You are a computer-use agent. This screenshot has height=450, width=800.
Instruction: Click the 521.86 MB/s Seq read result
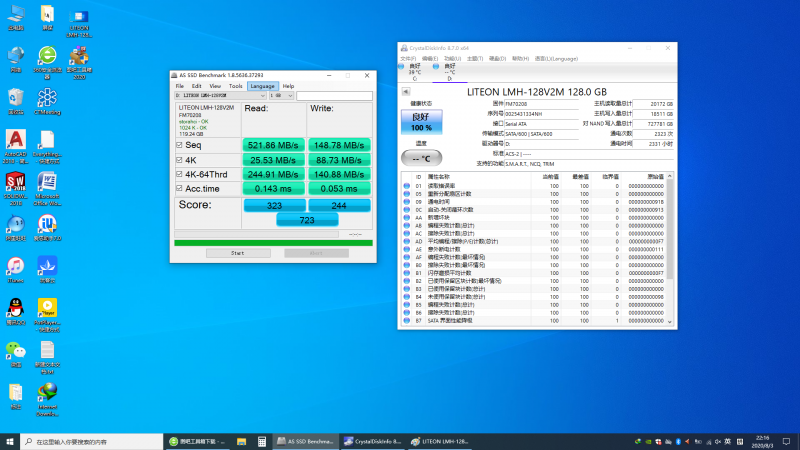pyautogui.click(x=273, y=145)
